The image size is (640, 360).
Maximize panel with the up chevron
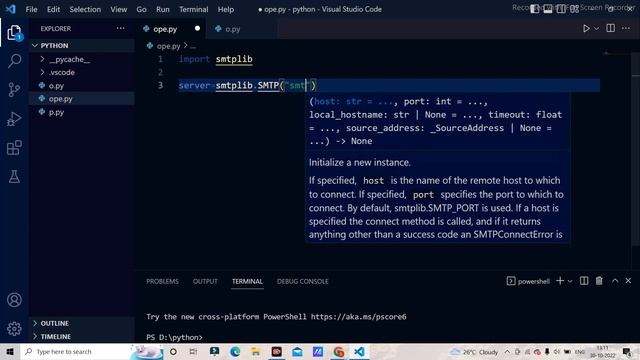click(x=615, y=281)
